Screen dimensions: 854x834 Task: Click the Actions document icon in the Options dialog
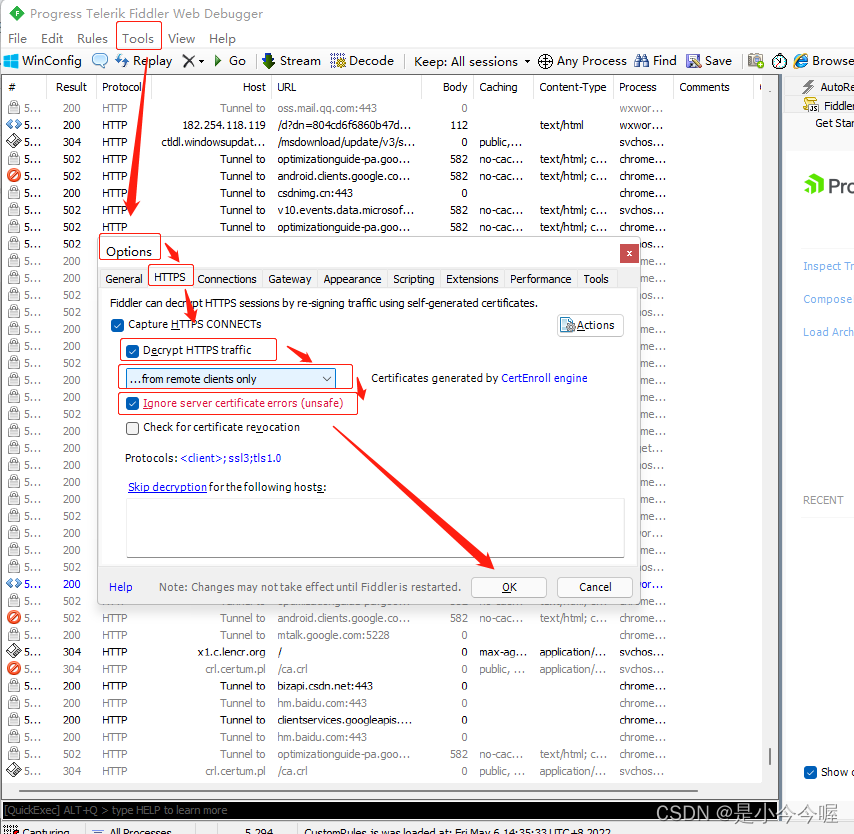[x=568, y=325]
